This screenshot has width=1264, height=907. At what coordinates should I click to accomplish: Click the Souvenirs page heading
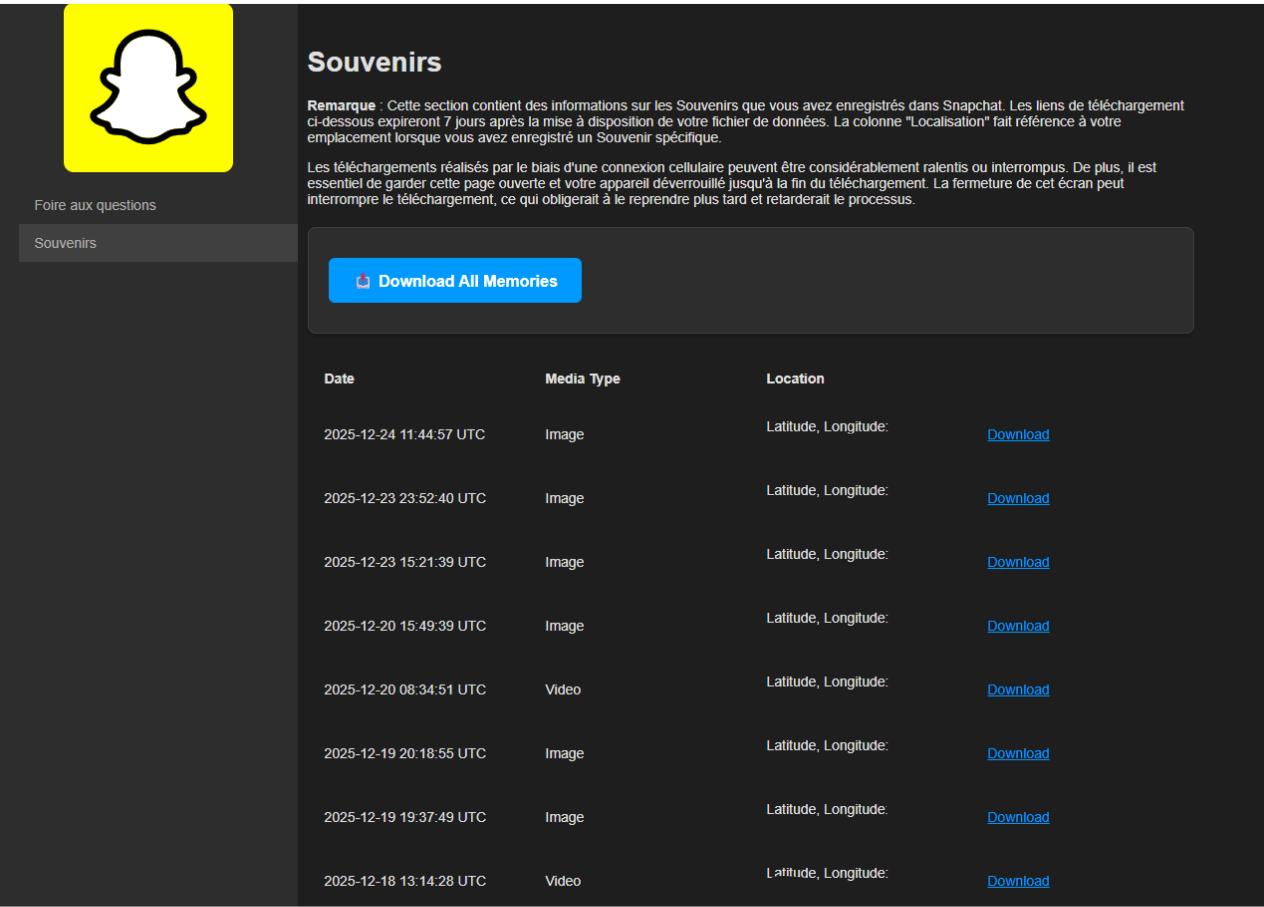[374, 62]
